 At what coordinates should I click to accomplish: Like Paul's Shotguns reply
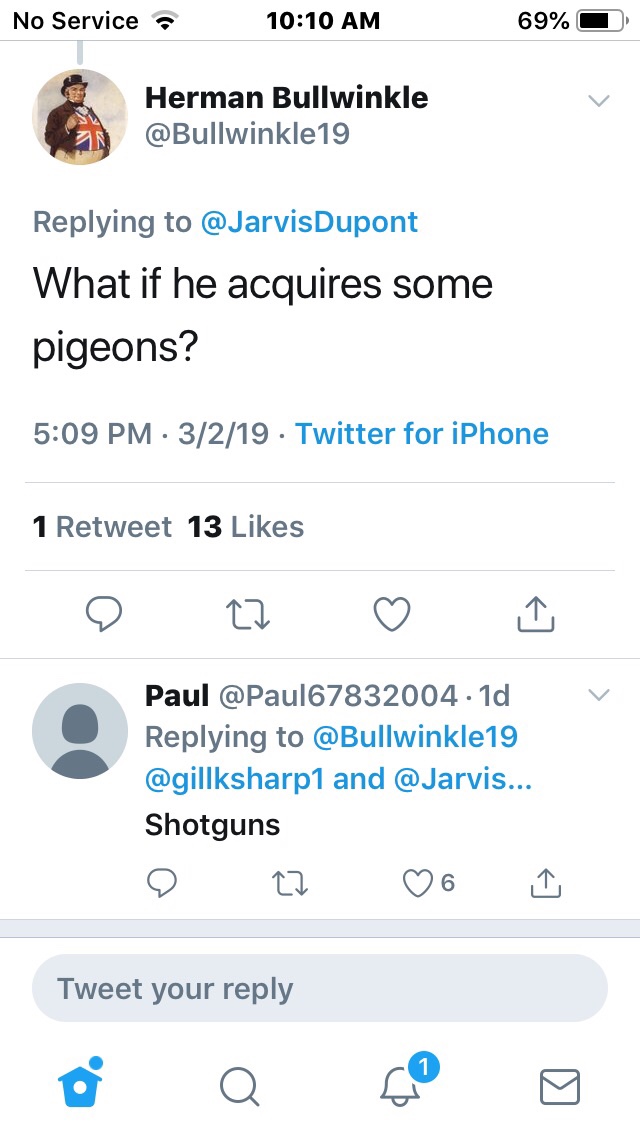pos(416,882)
